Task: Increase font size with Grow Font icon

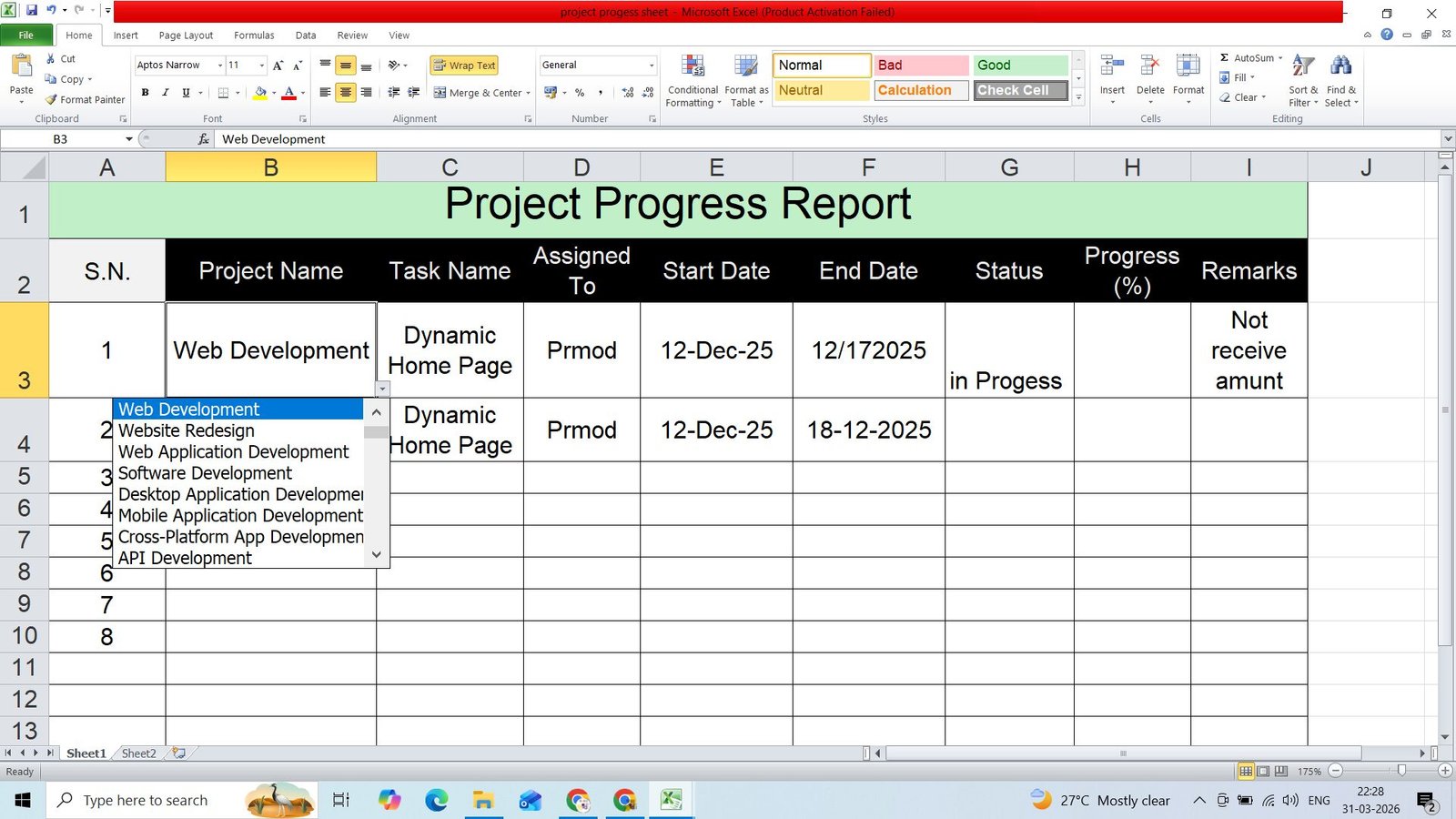Action: pyautogui.click(x=278, y=66)
